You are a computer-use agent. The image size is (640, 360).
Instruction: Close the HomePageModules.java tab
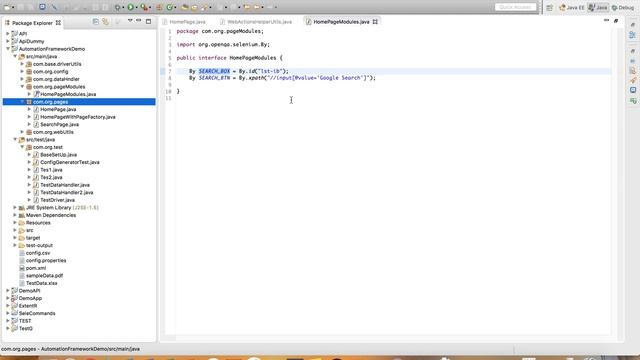(x=375, y=22)
